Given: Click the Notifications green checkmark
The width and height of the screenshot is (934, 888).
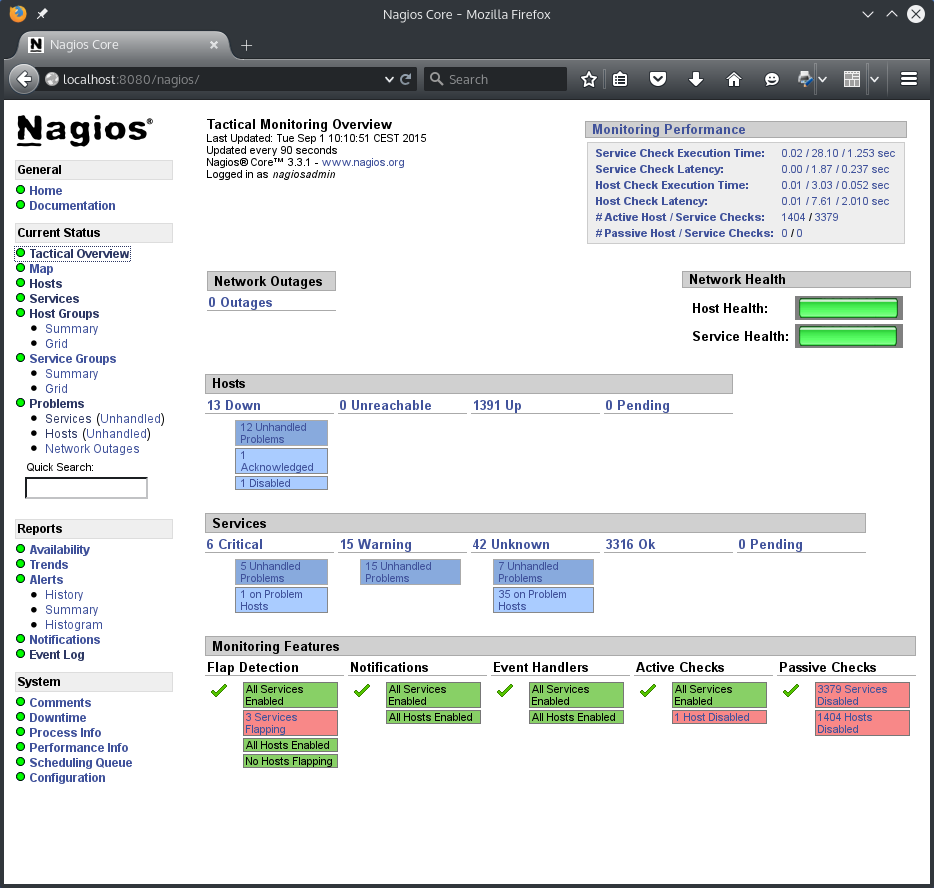Looking at the screenshot, I should [x=362, y=691].
